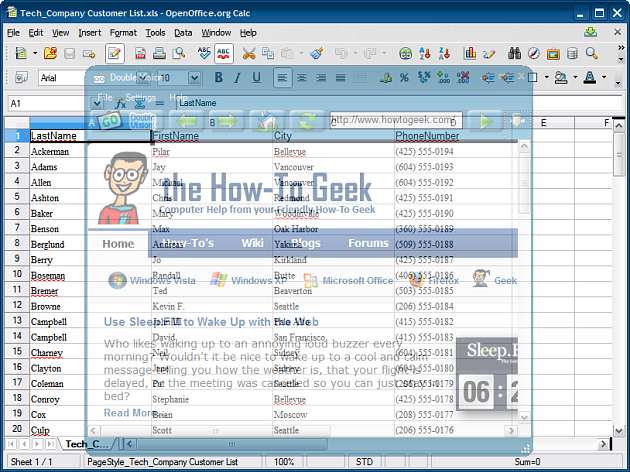Click the Hyperlink globe icon

coord(406,53)
